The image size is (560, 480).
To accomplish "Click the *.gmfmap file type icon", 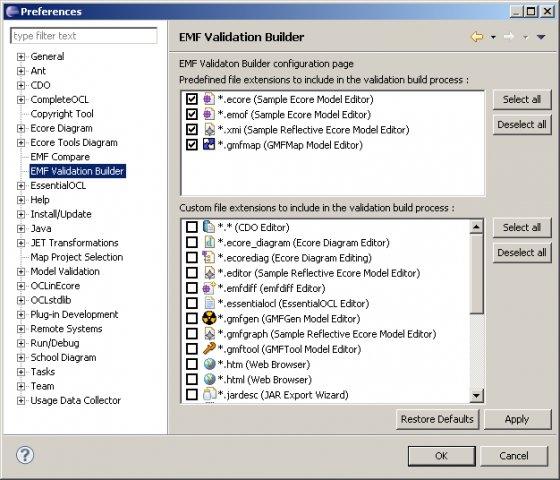I will click(209, 145).
